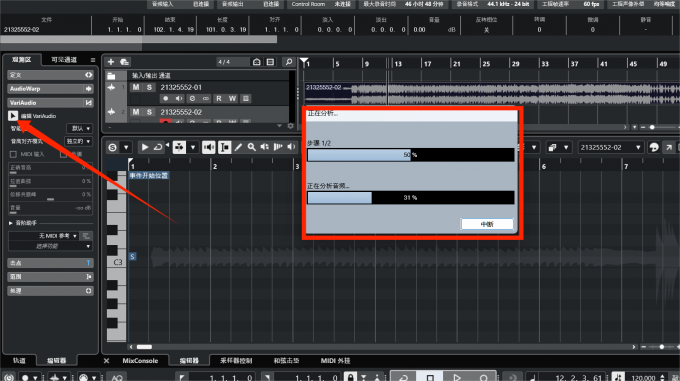This screenshot has height=381, width=680.
Task: Click the 中断 button in analysis dialog
Action: click(x=487, y=224)
